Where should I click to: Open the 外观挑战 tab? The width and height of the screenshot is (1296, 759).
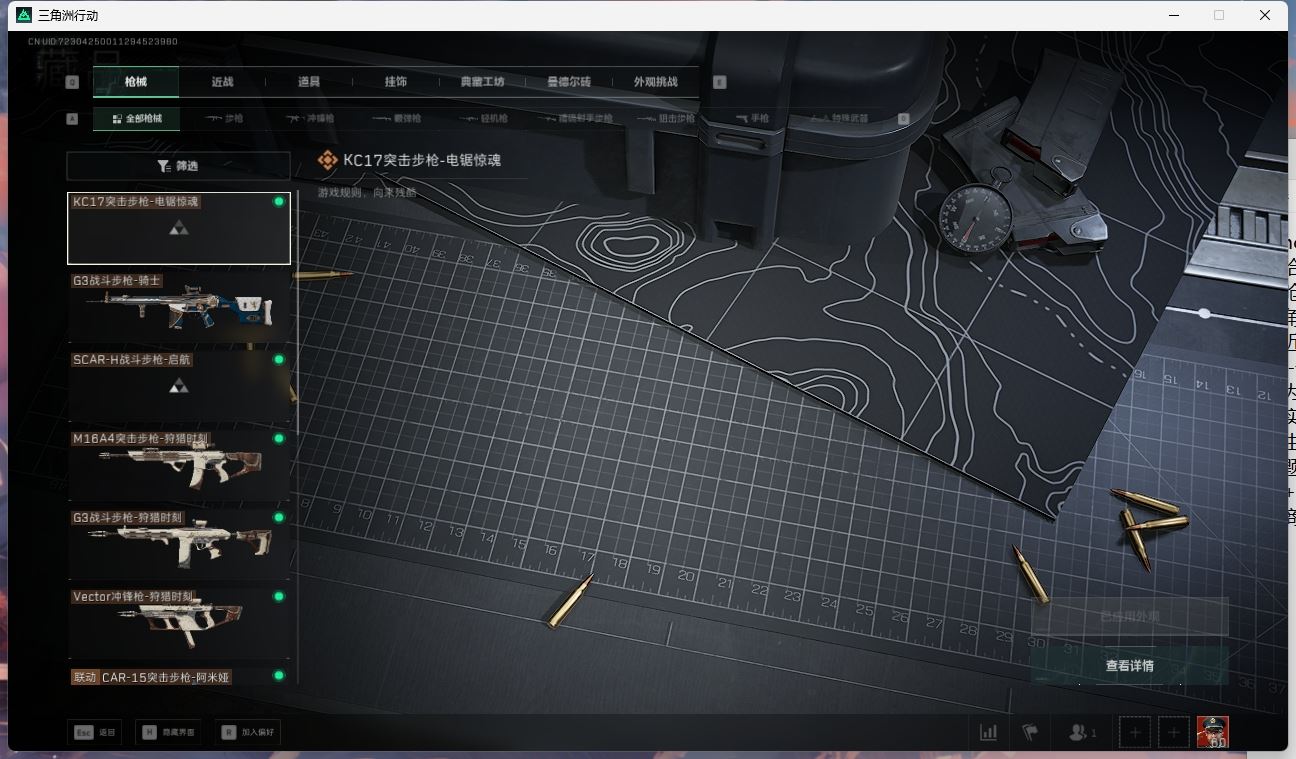pyautogui.click(x=655, y=82)
